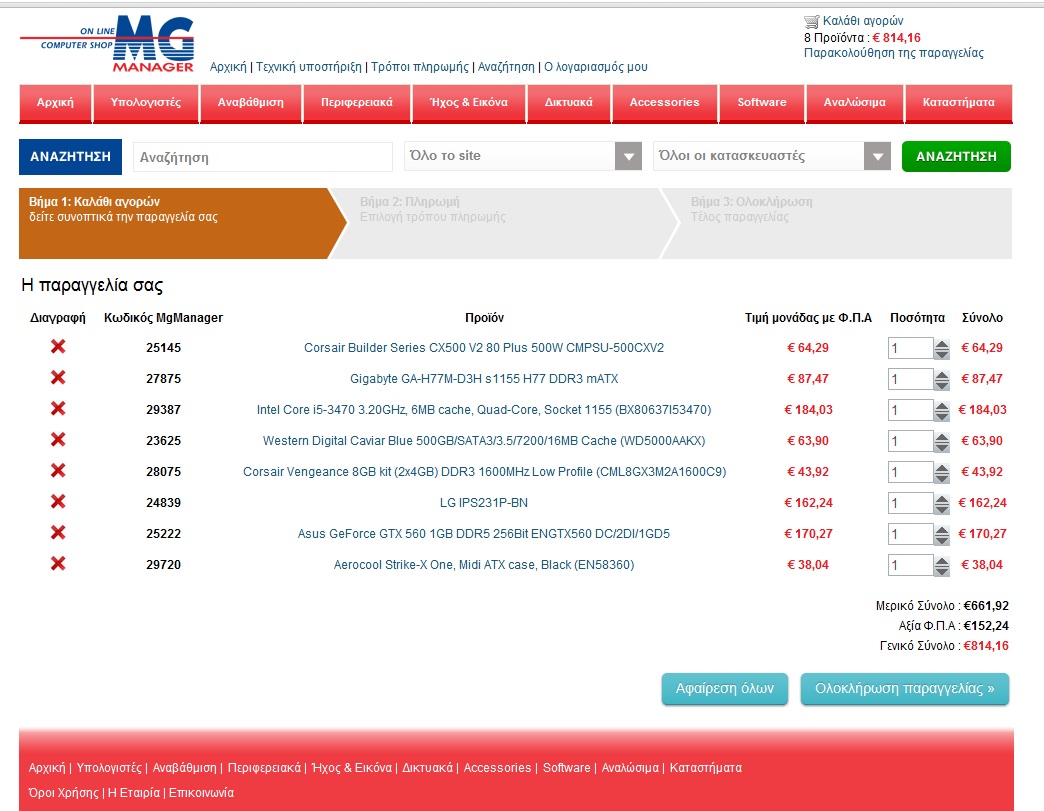Open Western Digital Caviar Blue product link
The height and width of the screenshot is (811, 1044).
[484, 440]
